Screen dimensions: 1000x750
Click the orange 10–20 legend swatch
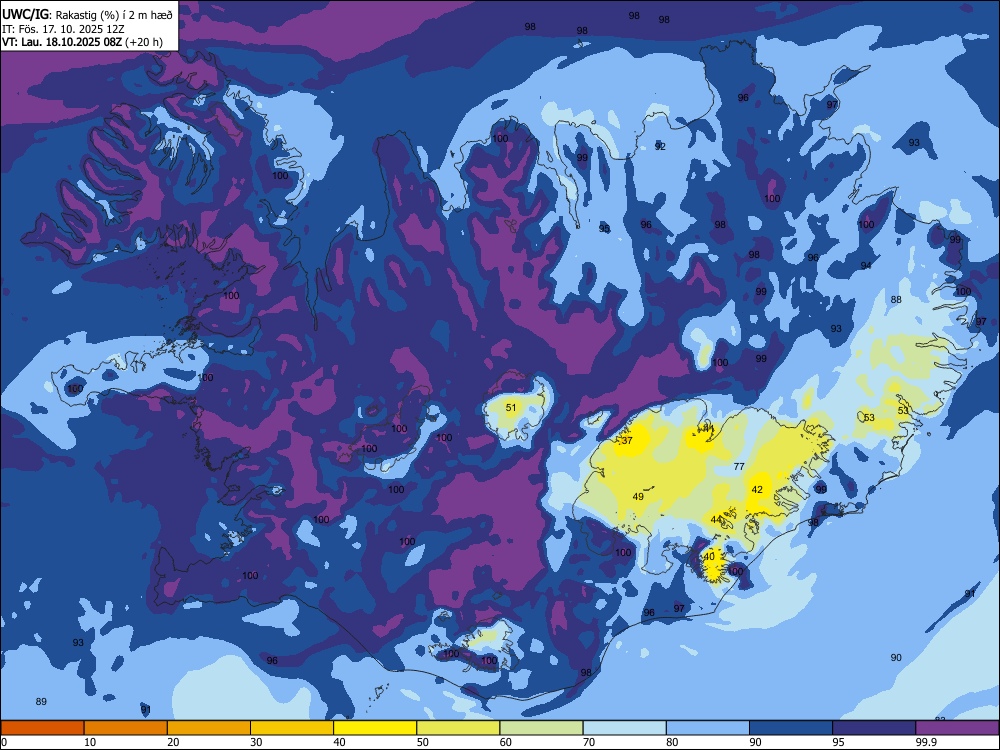point(126,728)
